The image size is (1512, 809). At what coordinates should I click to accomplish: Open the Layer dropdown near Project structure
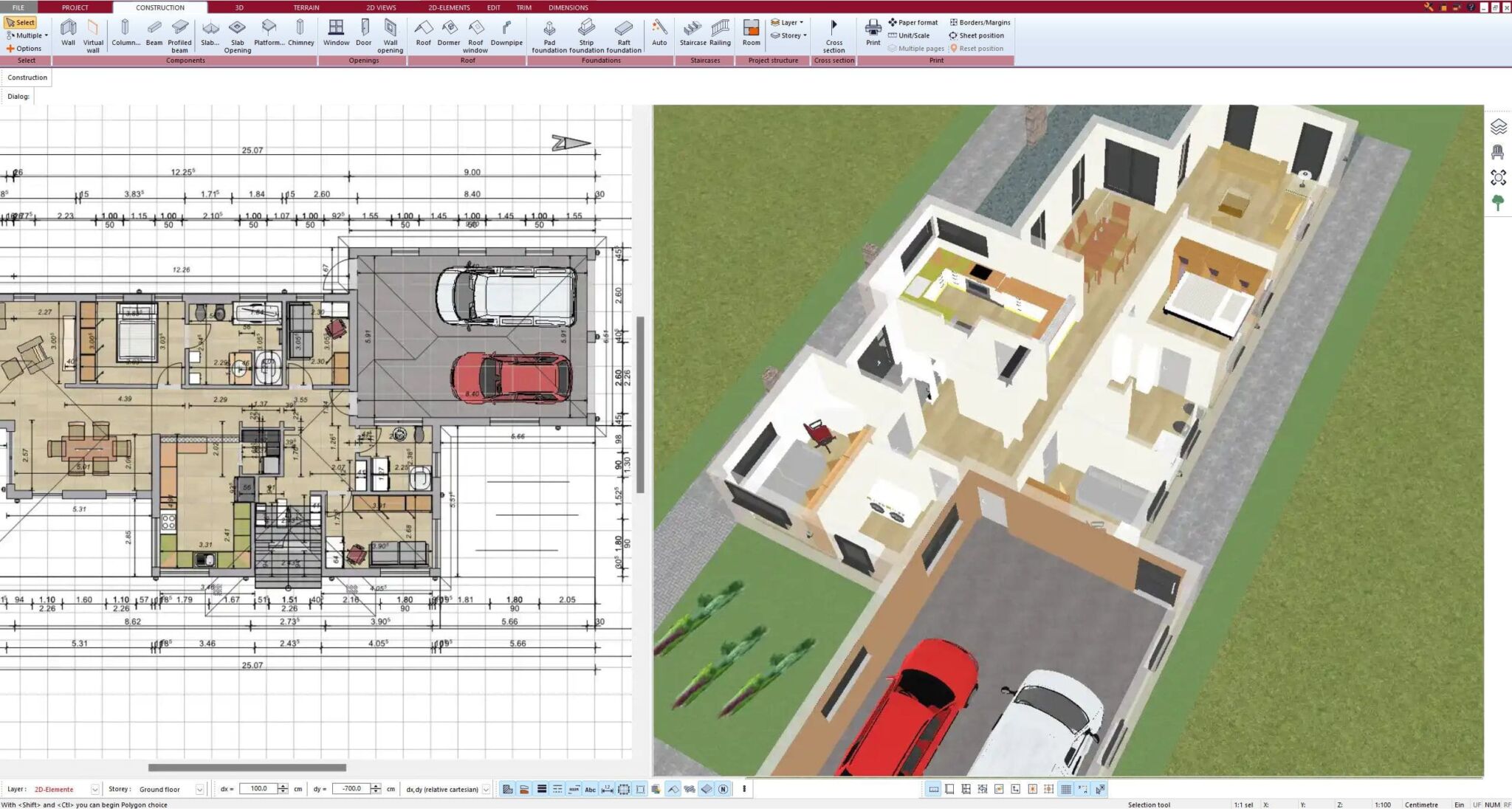786,21
